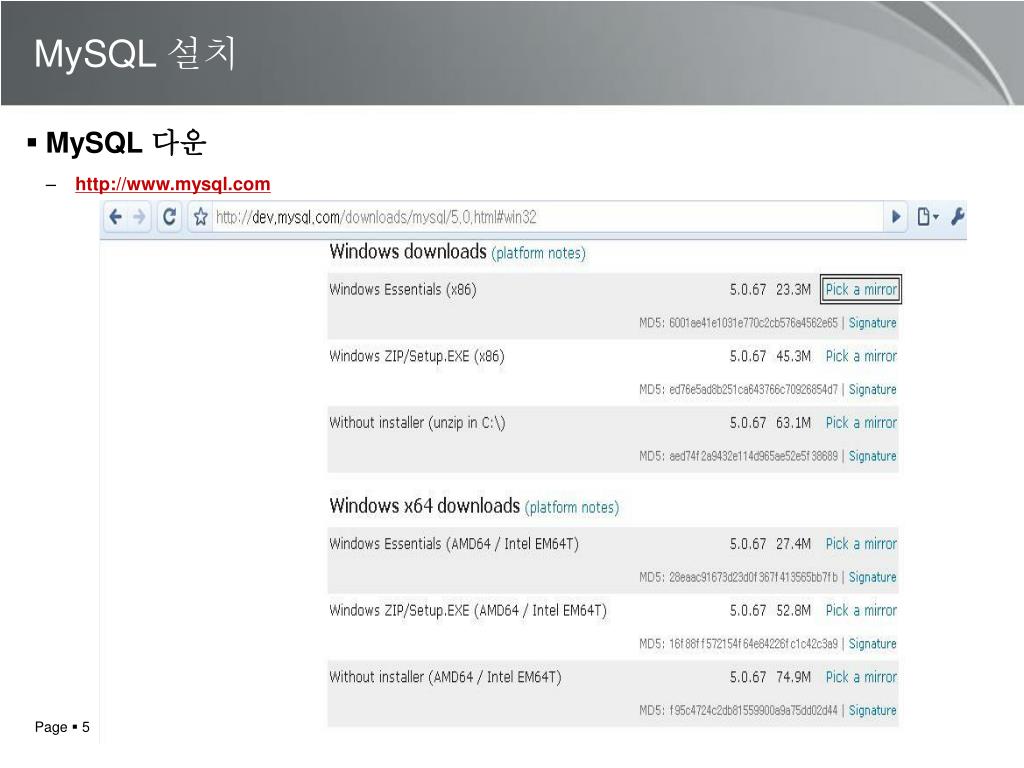Open Signature for Windows ZIP/Setup.EXE (x86)

click(x=872, y=390)
